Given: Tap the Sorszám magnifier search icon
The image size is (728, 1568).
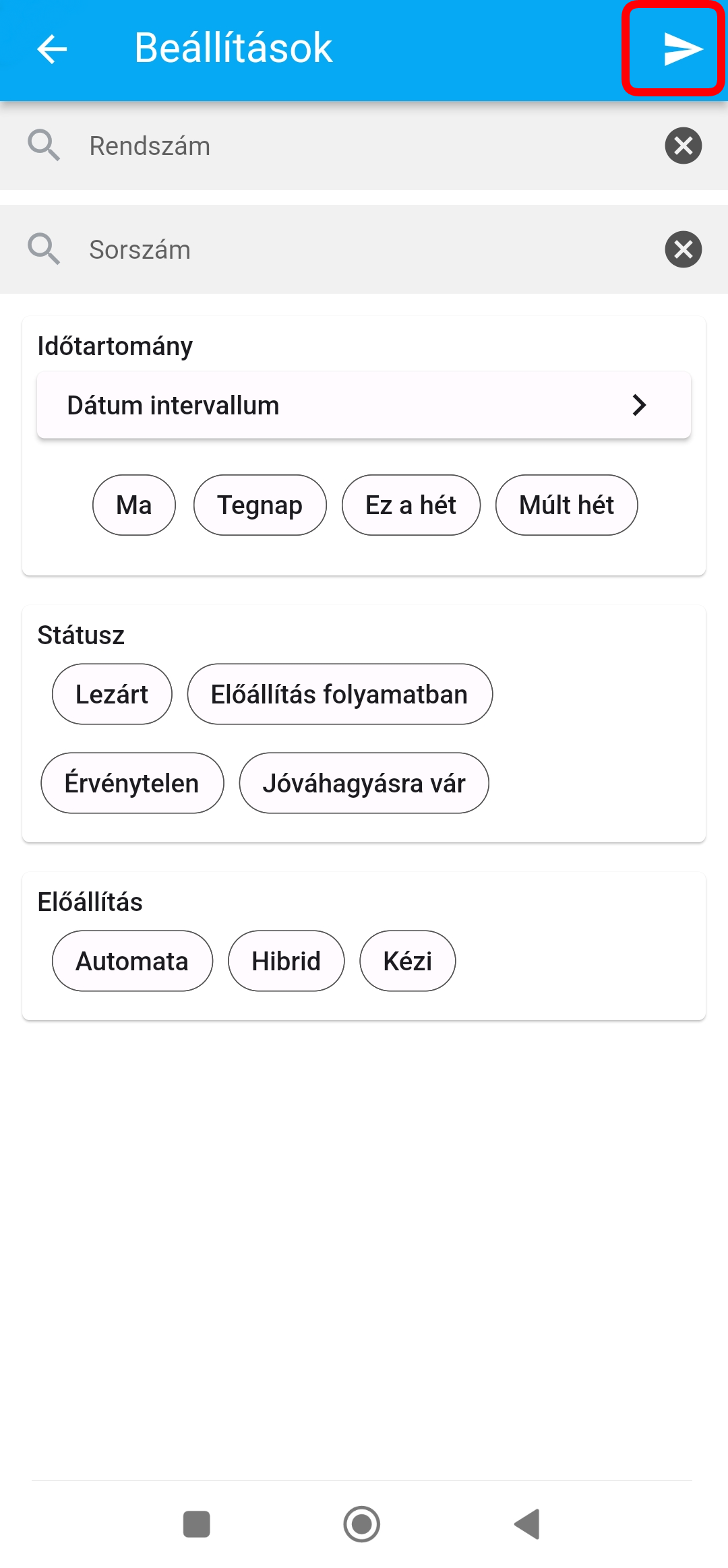Looking at the screenshot, I should (44, 249).
